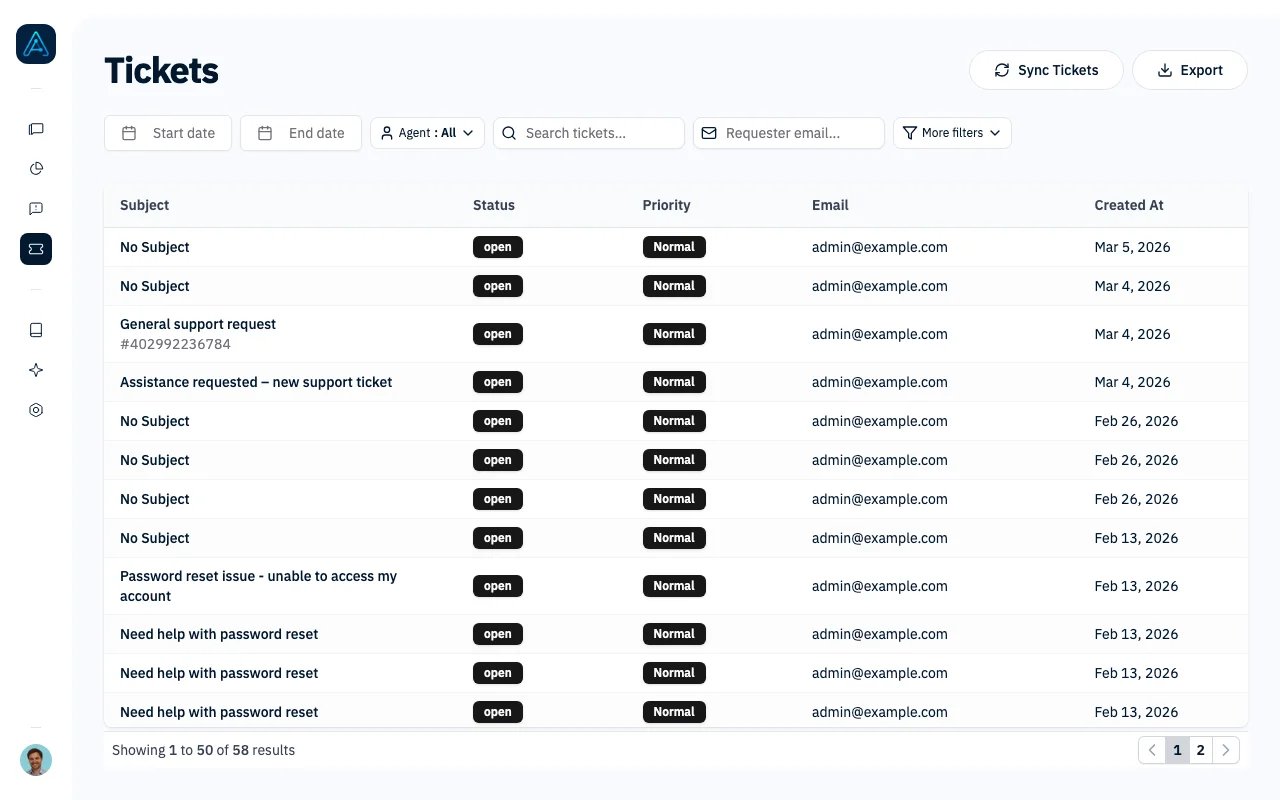The height and width of the screenshot is (800, 1280).
Task: Expand the More filters dropdown
Action: [x=952, y=133]
